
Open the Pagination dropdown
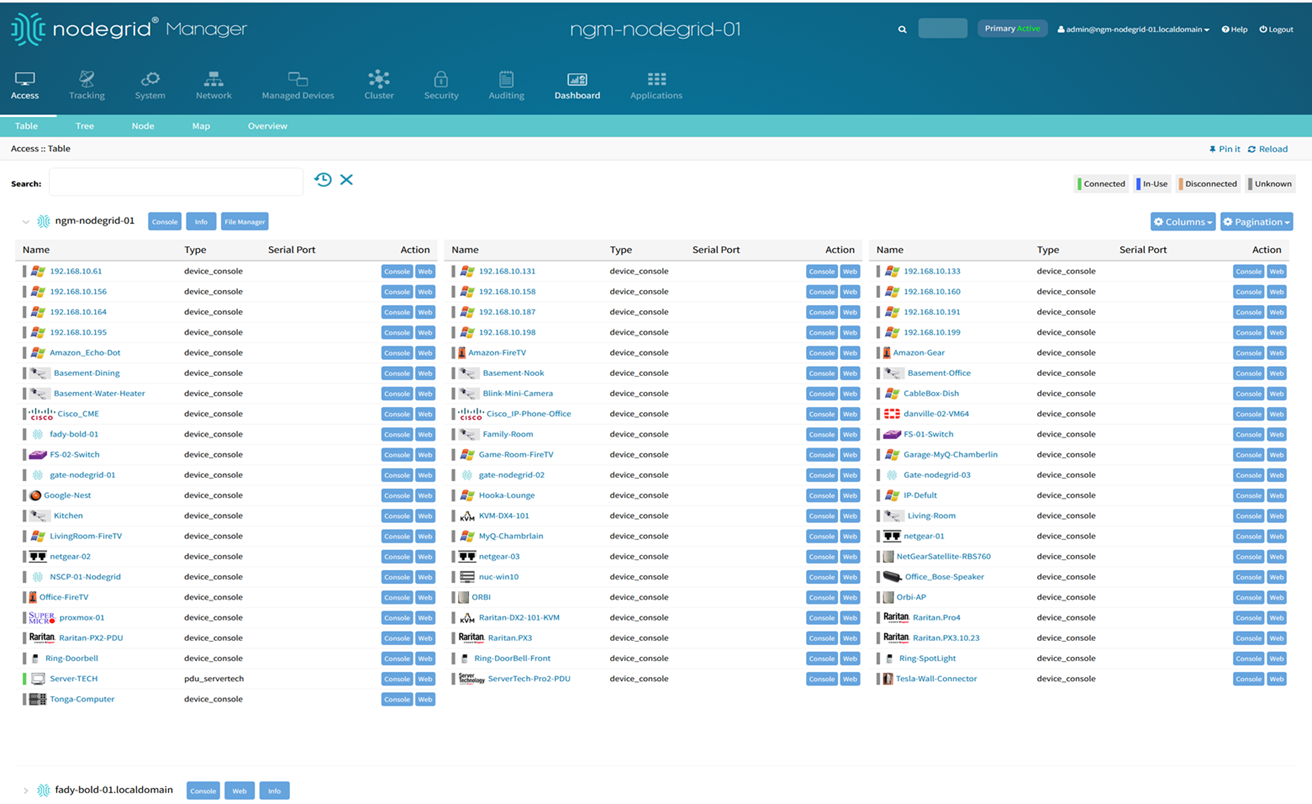point(1256,222)
